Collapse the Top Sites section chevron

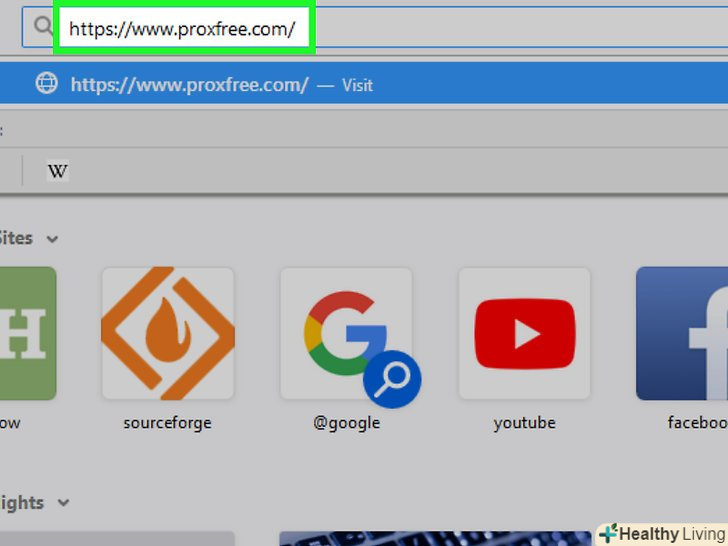tap(52, 240)
